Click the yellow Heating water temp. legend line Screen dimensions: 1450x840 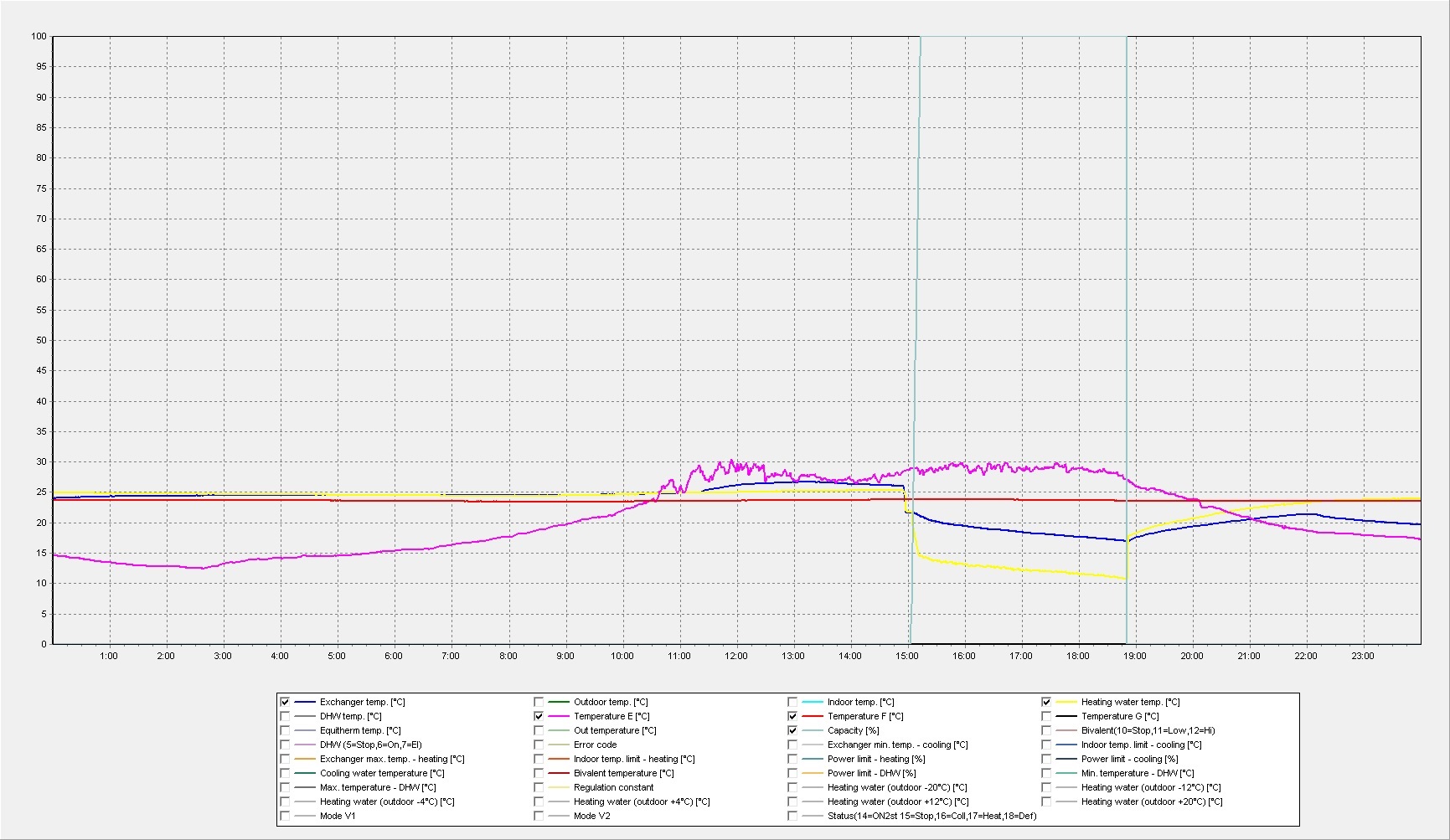point(1066,702)
